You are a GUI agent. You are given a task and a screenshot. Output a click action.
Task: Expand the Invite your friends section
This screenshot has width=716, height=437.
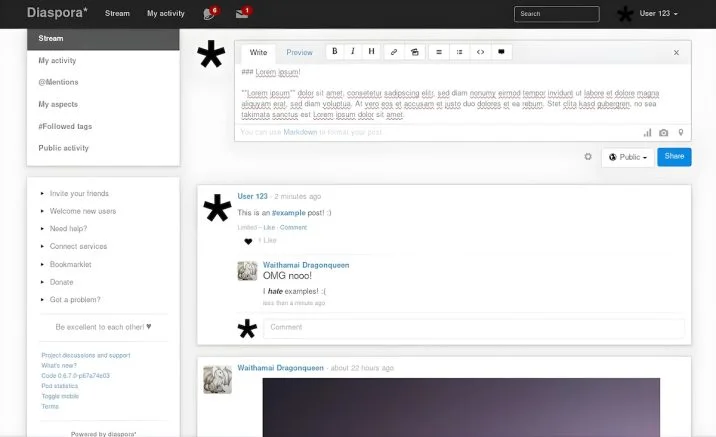point(79,193)
